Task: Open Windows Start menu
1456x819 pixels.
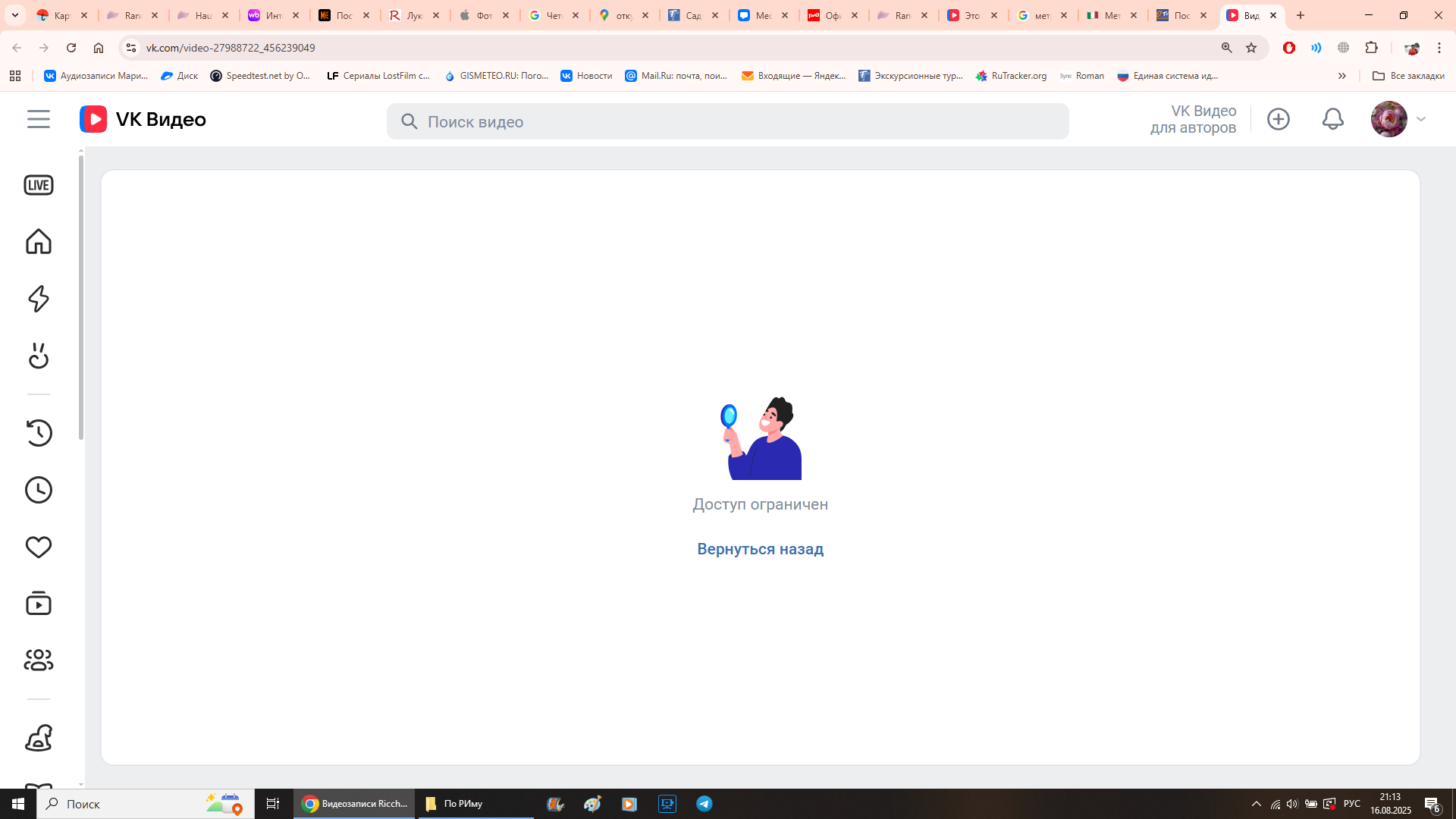Action: pos(18,804)
